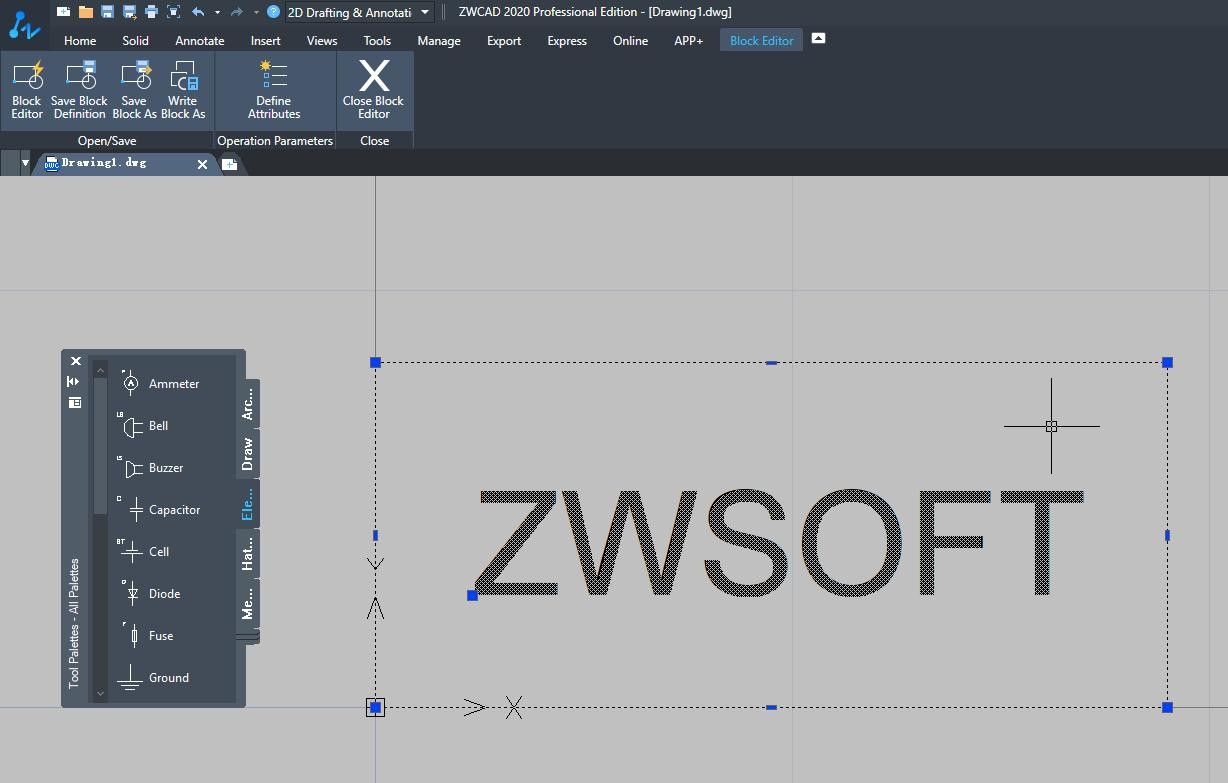The height and width of the screenshot is (783, 1228).
Task: Click the Plot (print) icon in quick toolbar
Action: [x=151, y=12]
